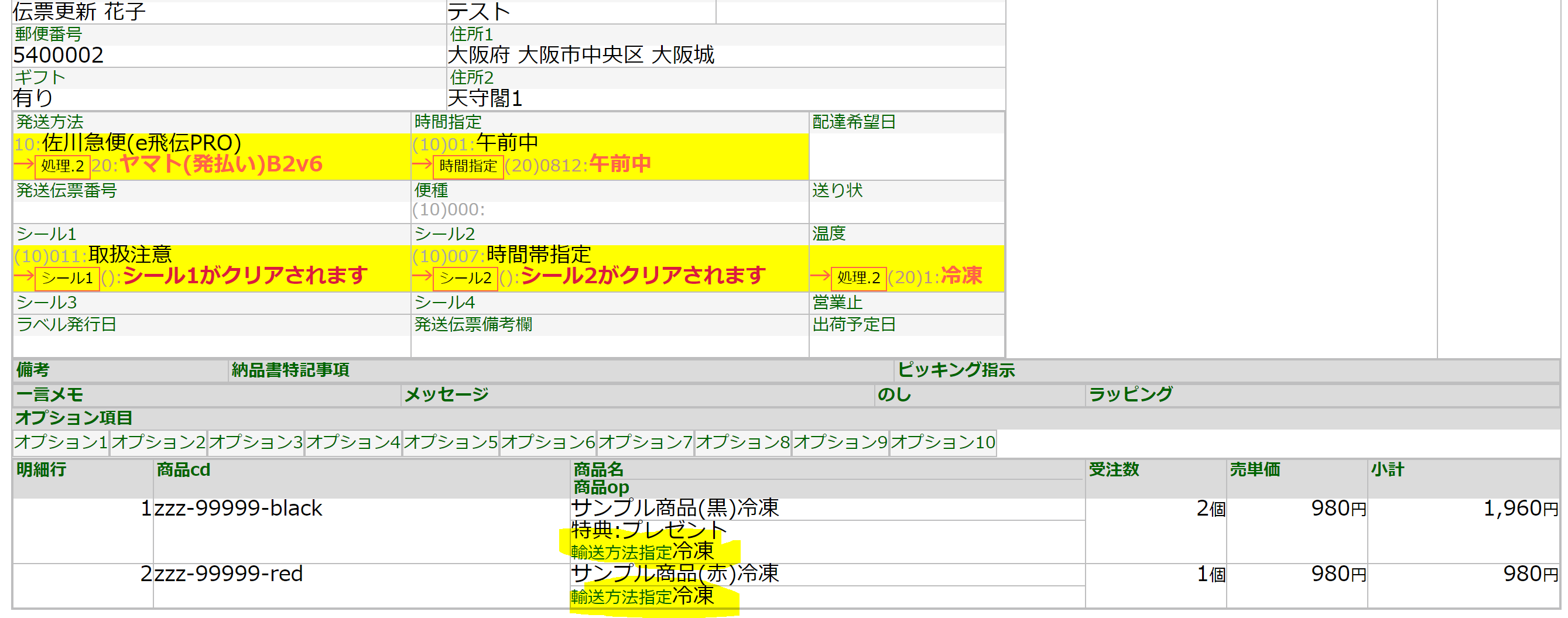Click the red arrow beside シール1 tag
The image size is (1568, 618).
click(x=23, y=277)
